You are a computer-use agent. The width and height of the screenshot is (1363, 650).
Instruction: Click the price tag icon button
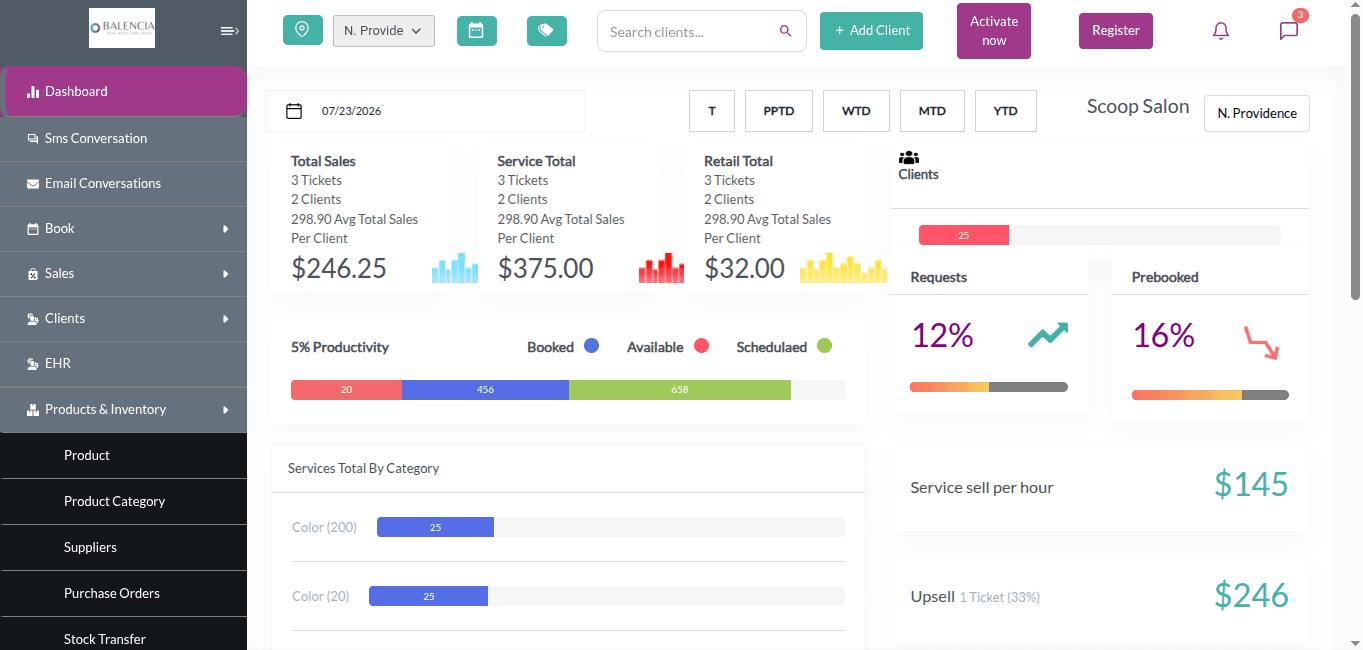click(547, 31)
